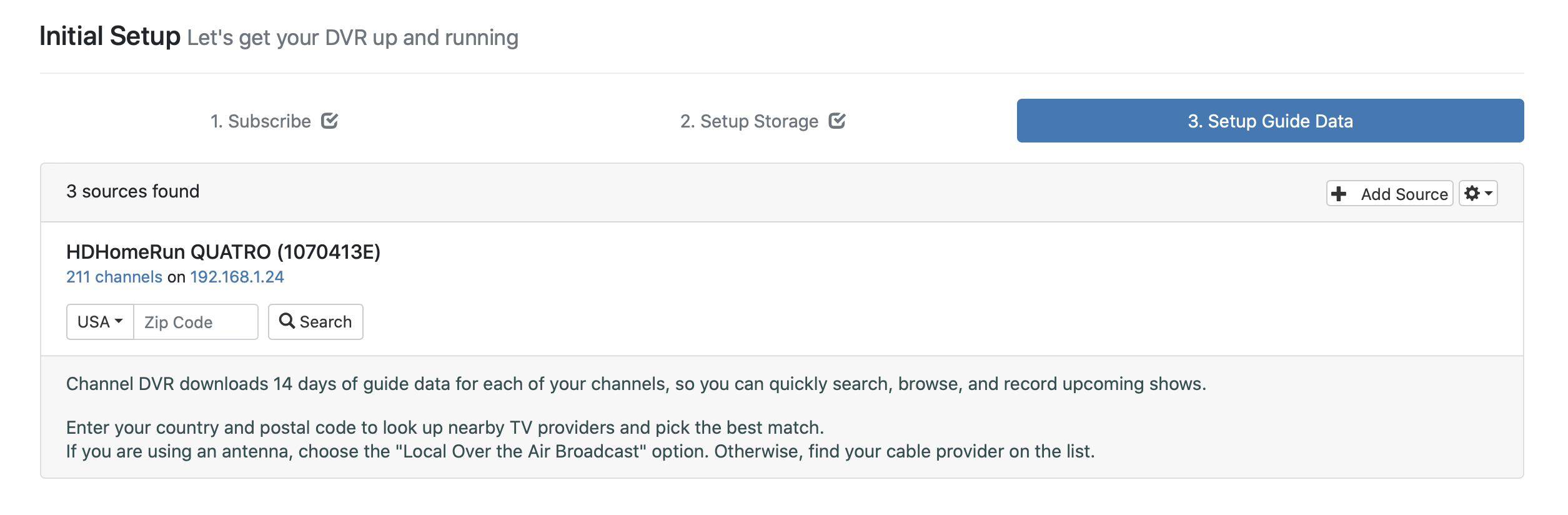Image resolution: width=1568 pixels, height=515 pixels.
Task: Click the checkmark icon beside Setup Storage
Action: (x=836, y=121)
